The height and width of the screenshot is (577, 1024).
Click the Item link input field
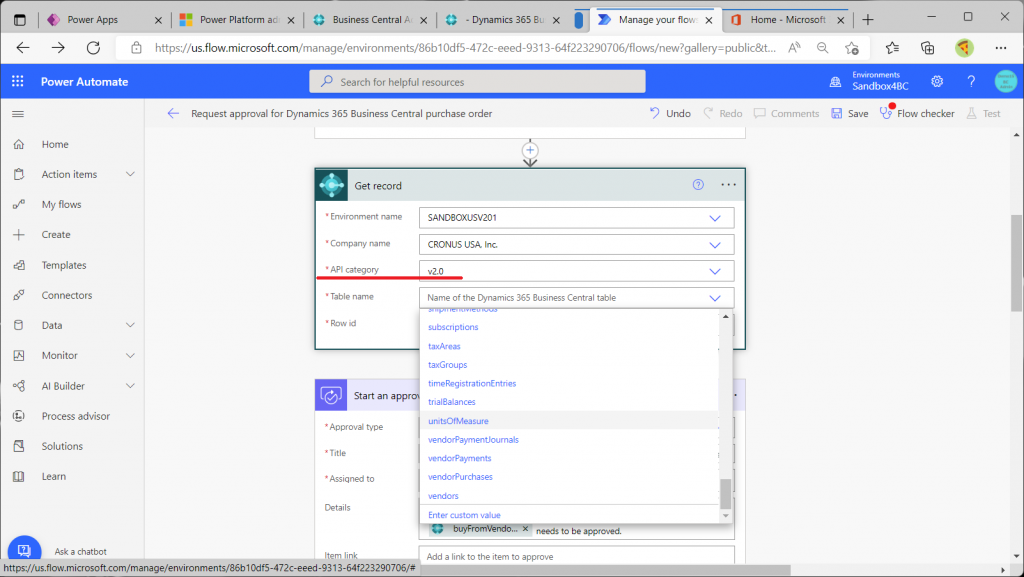(x=576, y=556)
